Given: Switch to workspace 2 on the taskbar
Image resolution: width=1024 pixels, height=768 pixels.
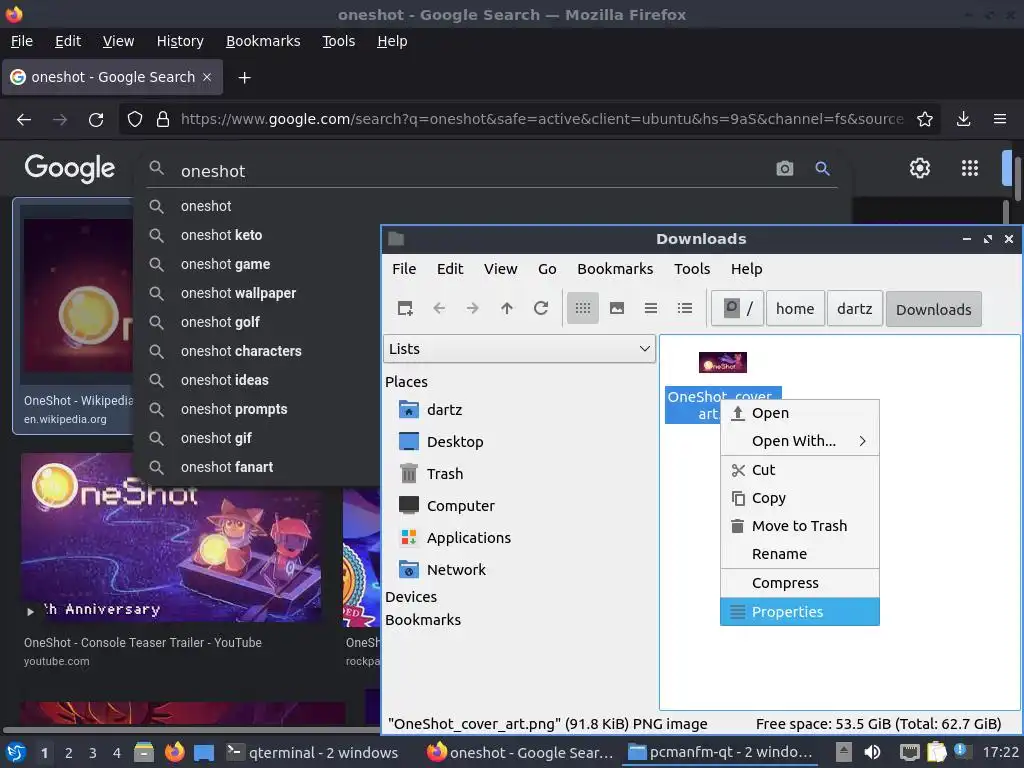Looking at the screenshot, I should (x=69, y=754).
